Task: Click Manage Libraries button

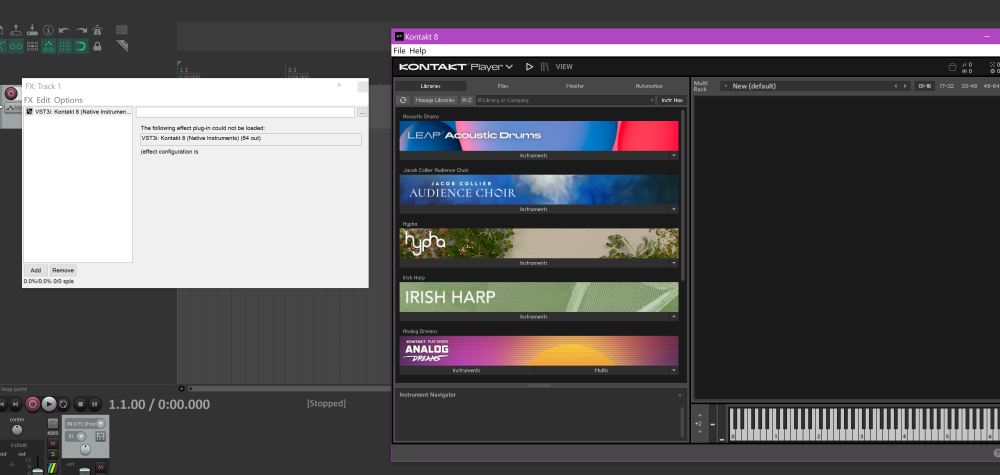Action: [435, 100]
